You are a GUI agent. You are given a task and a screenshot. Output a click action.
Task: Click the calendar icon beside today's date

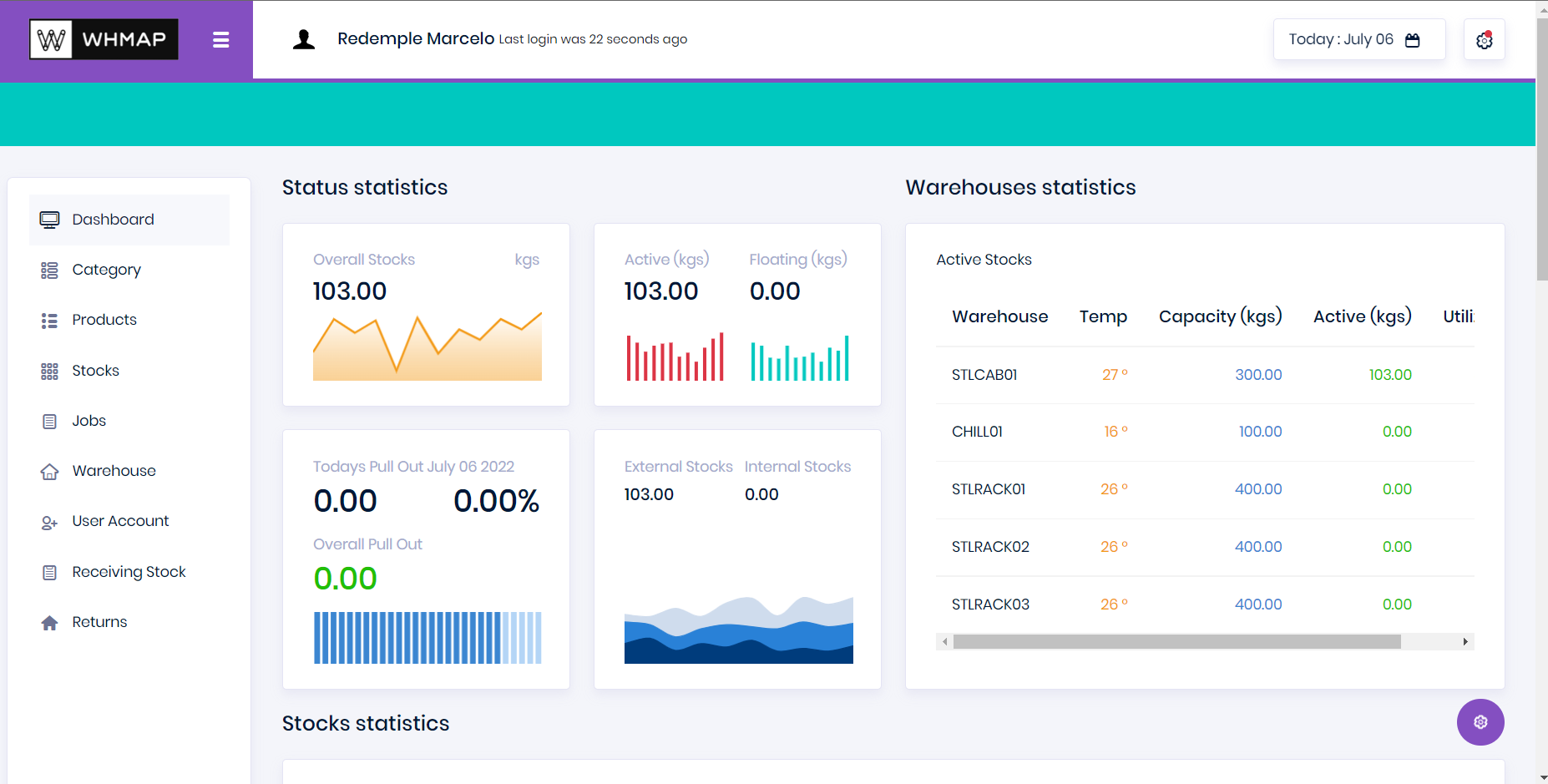coord(1413,40)
